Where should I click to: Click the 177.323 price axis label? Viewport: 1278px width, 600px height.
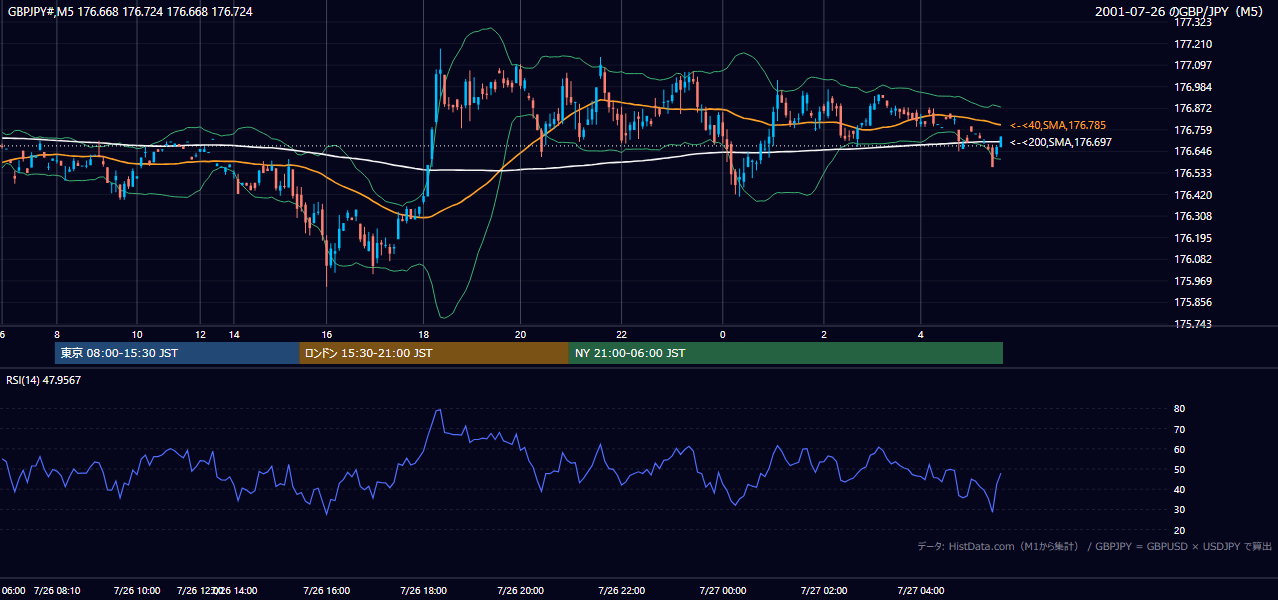tap(1192, 22)
